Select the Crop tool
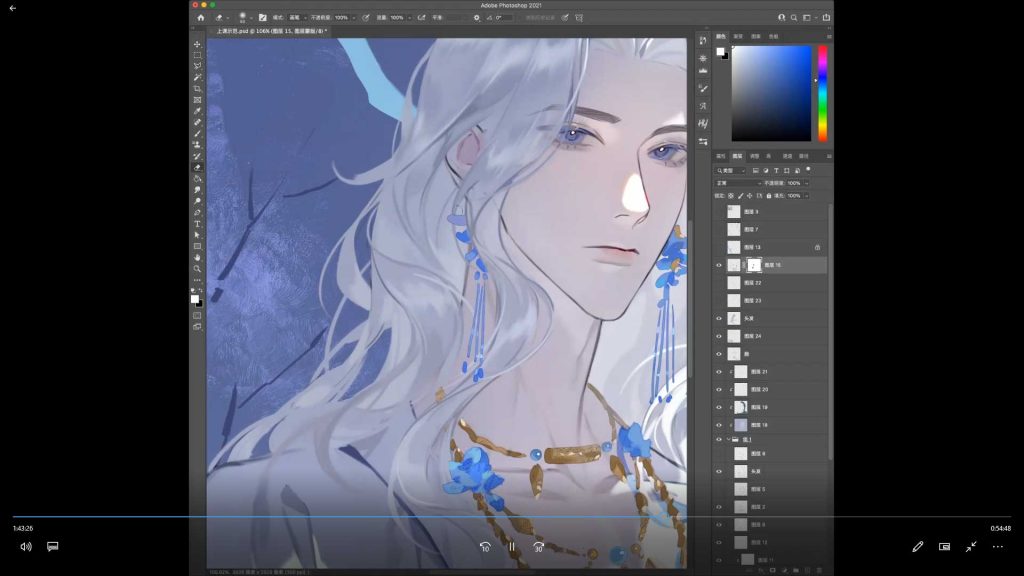The height and width of the screenshot is (576, 1024). (197, 89)
